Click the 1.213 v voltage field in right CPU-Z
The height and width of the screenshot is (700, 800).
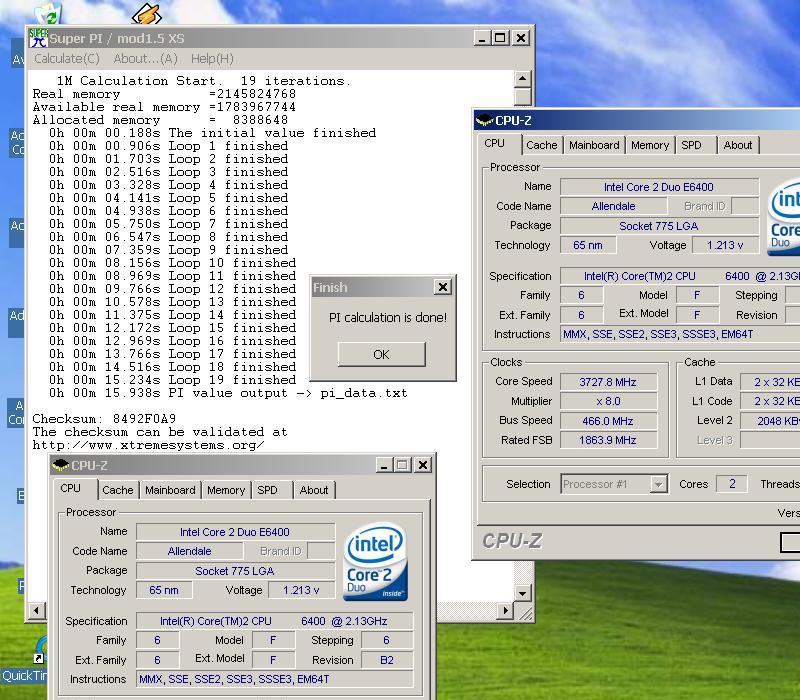[725, 245]
